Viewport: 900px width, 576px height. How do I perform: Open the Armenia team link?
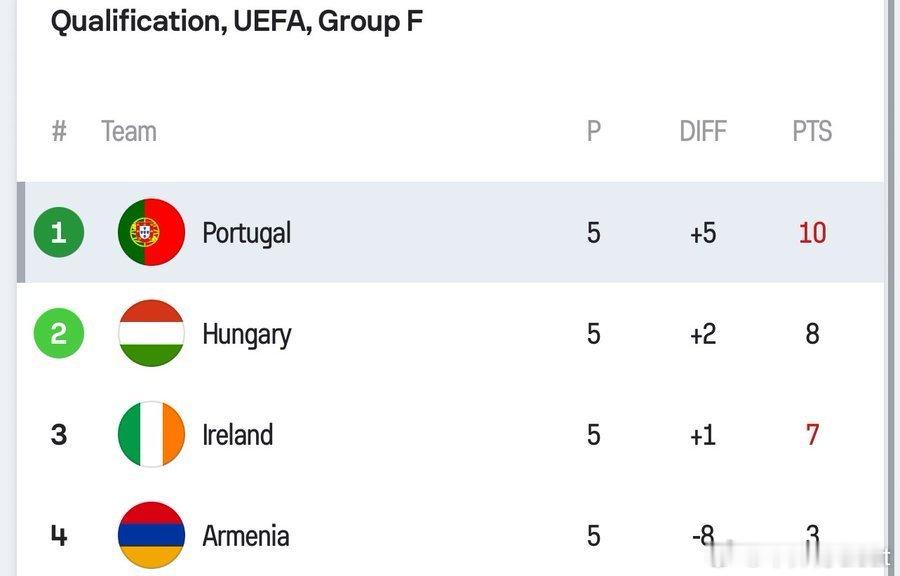click(245, 536)
